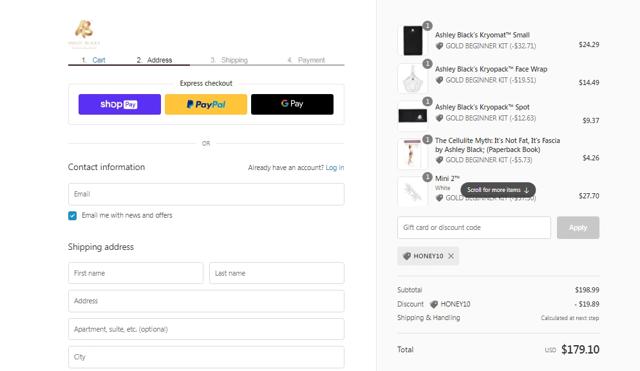Image resolution: width=640 pixels, height=371 pixels.
Task: Click the tag icon in the HONEY10 chip
Action: coord(407,256)
